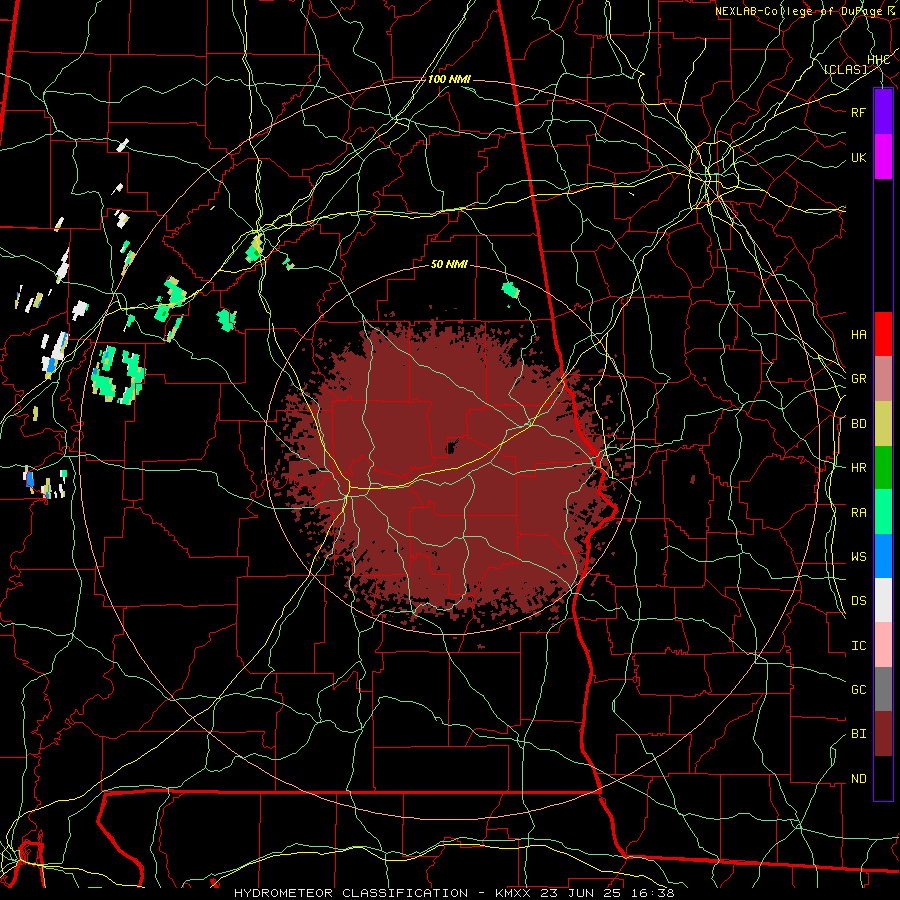The width and height of the screenshot is (900, 900).
Task: Click the DS legend label
Action: point(858,601)
